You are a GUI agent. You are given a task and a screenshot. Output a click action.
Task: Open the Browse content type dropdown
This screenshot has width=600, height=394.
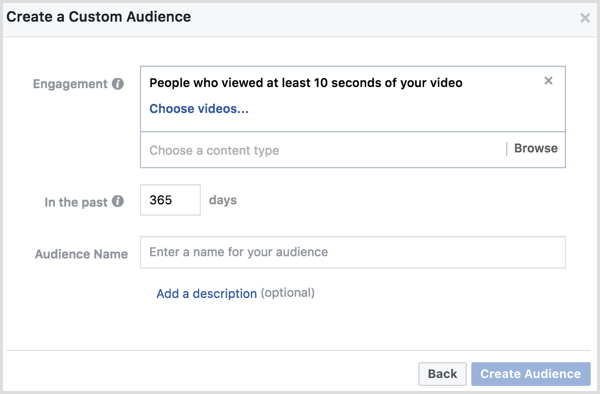(x=535, y=148)
